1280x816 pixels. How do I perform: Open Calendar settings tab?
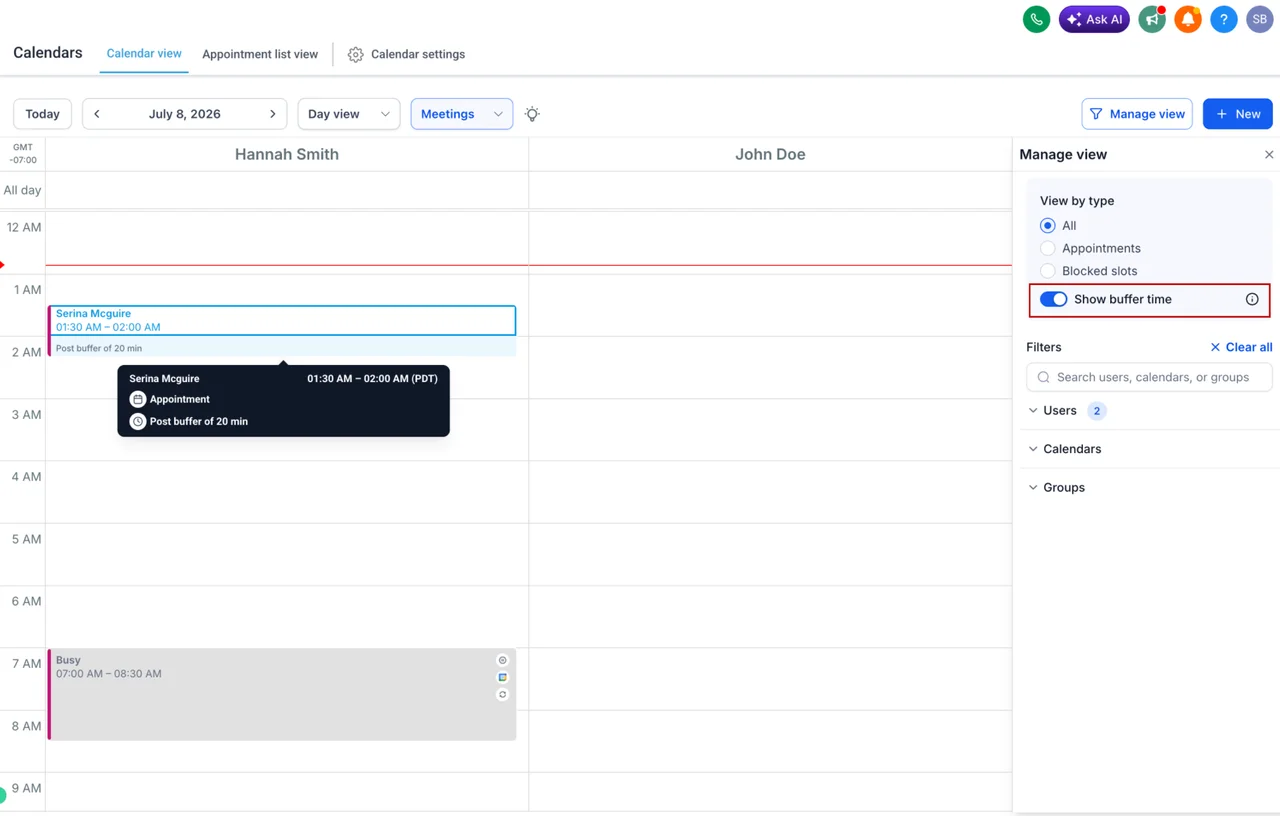(x=406, y=55)
